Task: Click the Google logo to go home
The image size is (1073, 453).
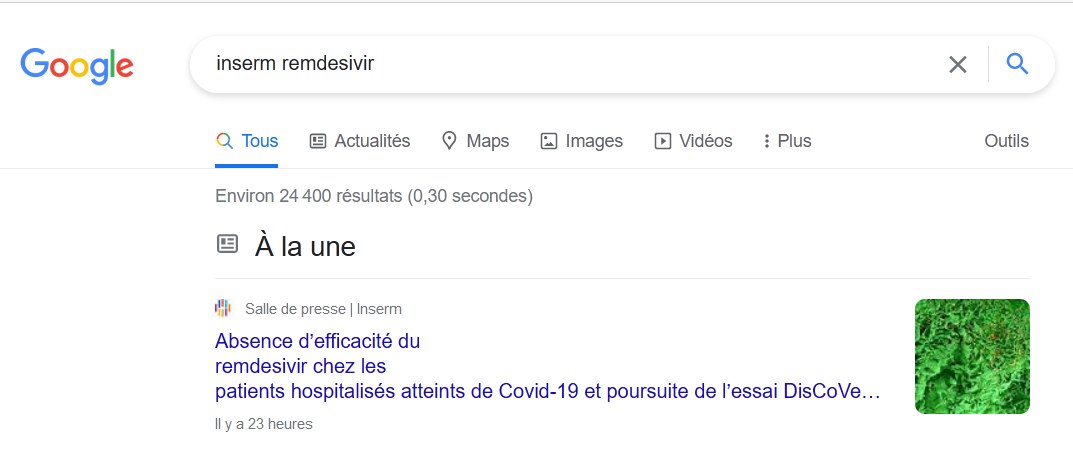Action: pos(77,66)
